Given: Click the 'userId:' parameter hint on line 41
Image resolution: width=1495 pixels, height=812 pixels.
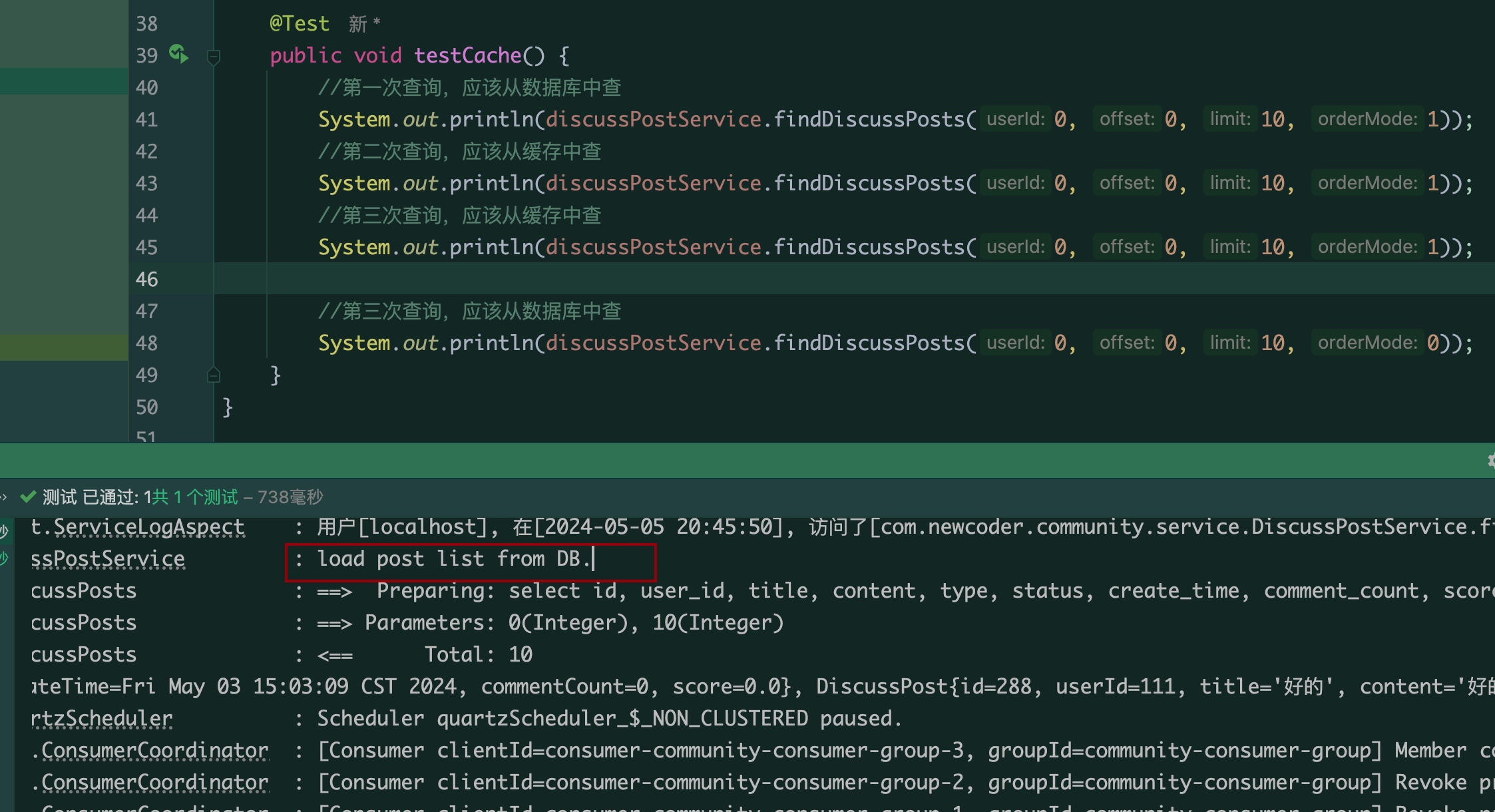Looking at the screenshot, I should point(1016,119).
